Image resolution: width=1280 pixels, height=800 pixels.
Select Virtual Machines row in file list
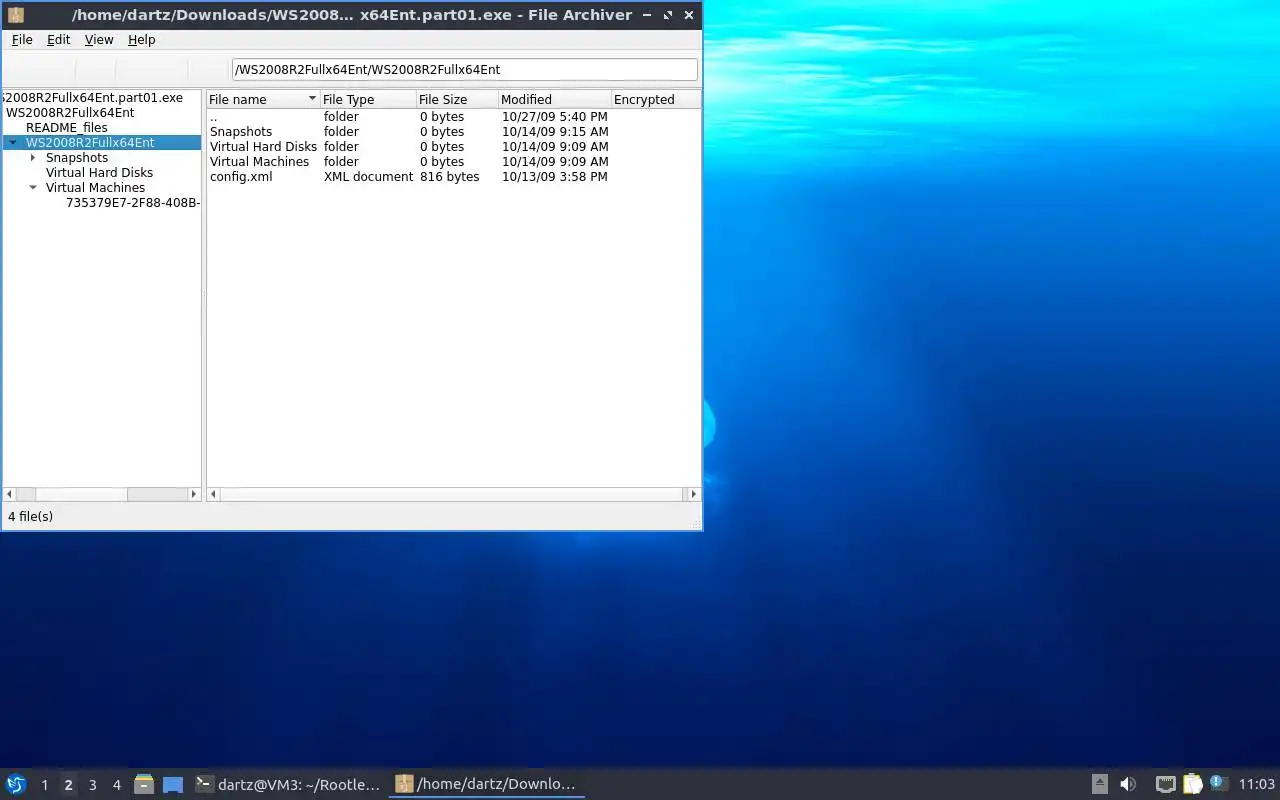point(453,162)
